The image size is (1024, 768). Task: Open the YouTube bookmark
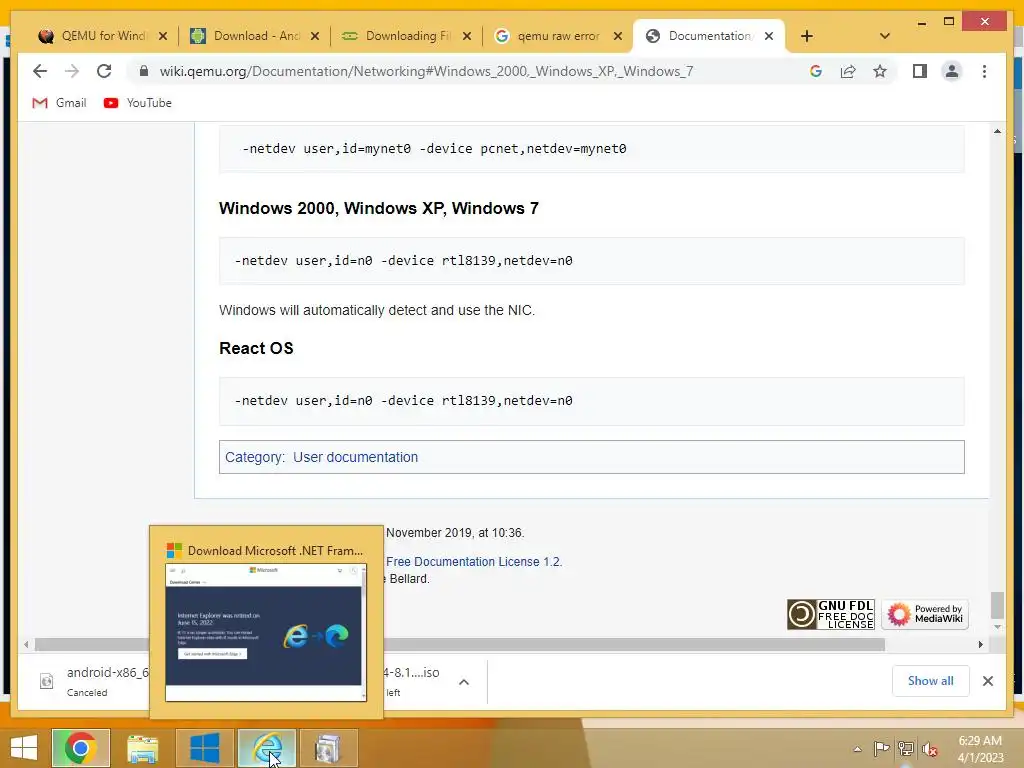(x=138, y=103)
